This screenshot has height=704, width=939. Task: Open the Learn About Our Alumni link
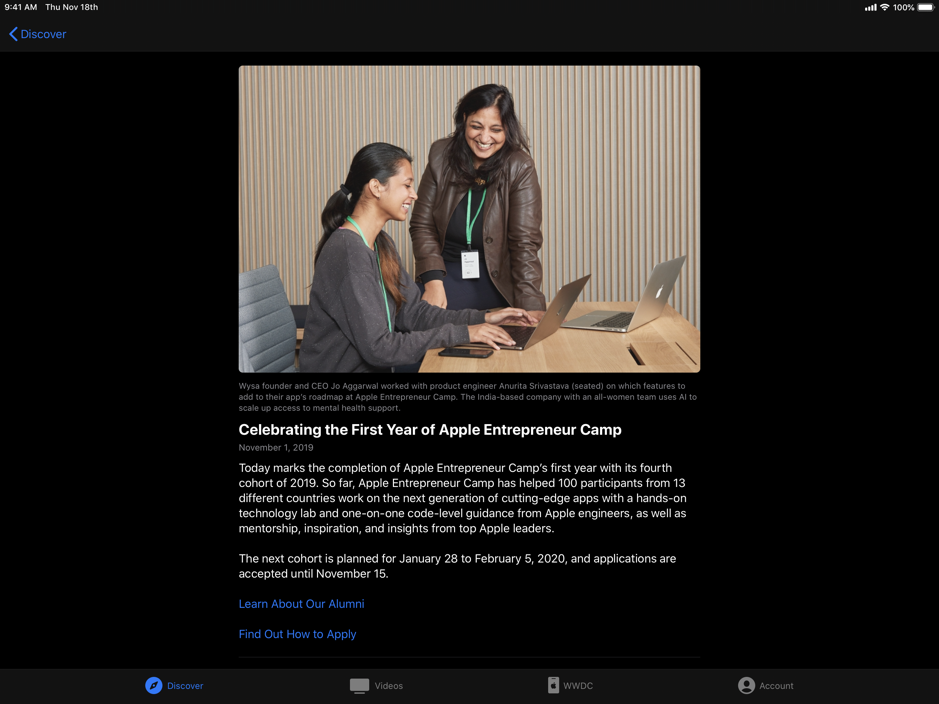[x=301, y=604]
